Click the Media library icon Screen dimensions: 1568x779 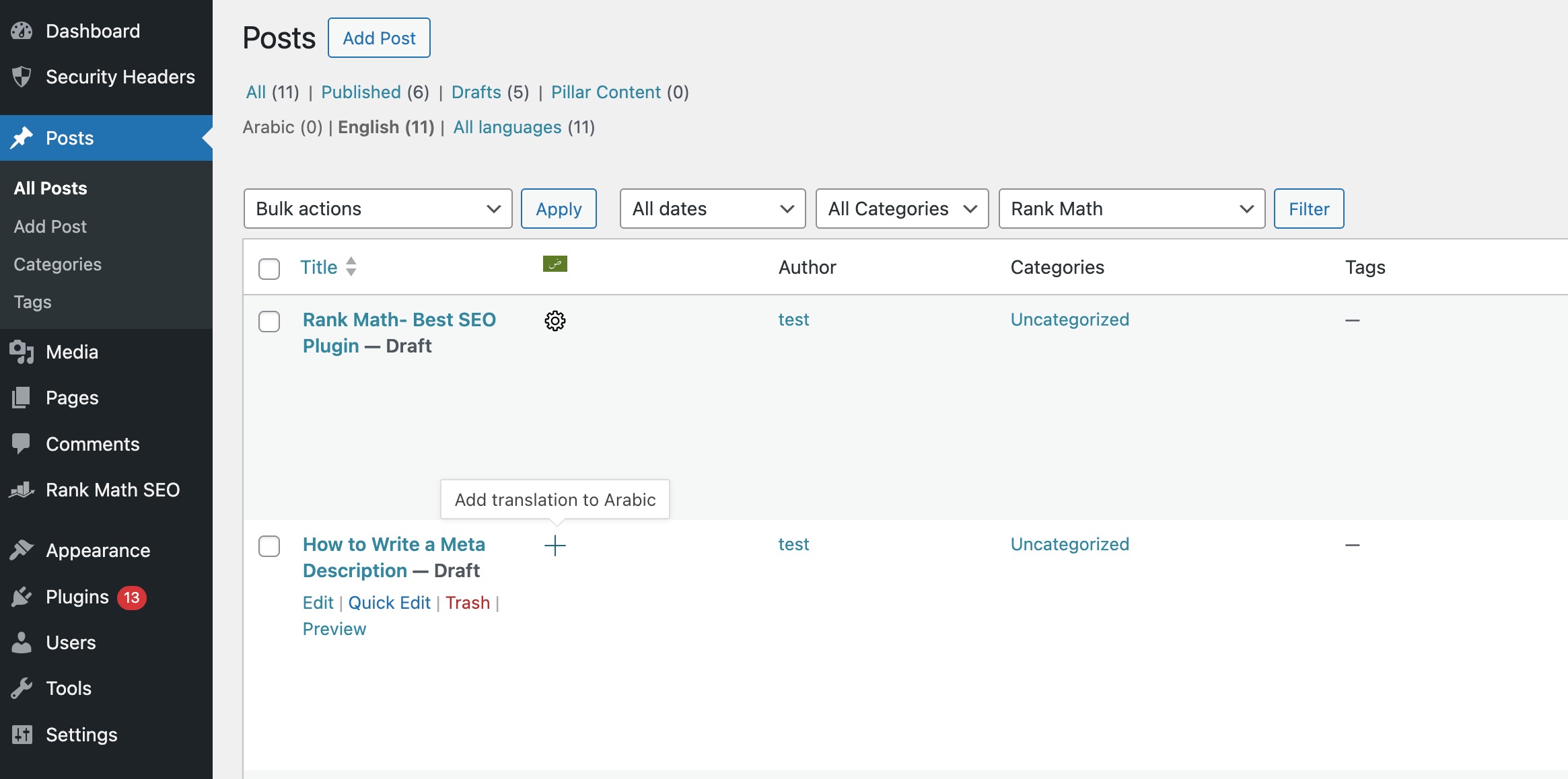[x=22, y=352]
